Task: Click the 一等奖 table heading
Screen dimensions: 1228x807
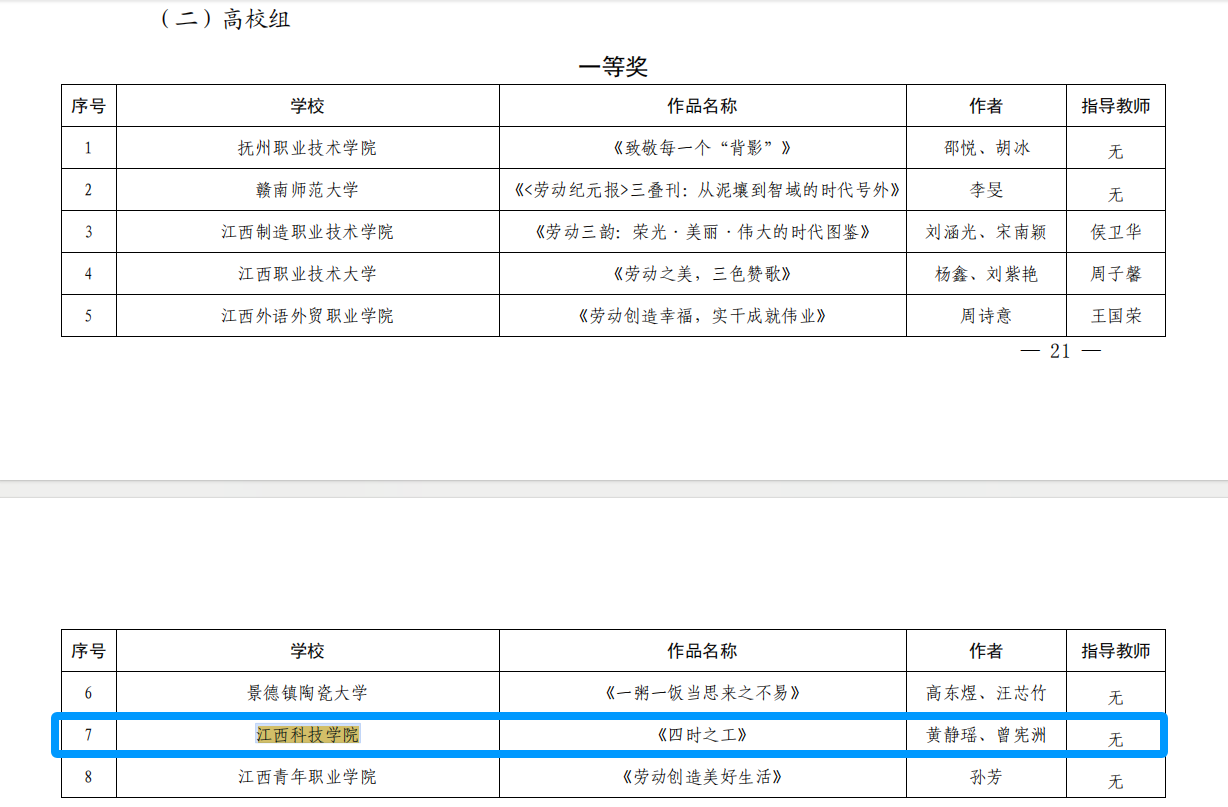Action: 613,67
